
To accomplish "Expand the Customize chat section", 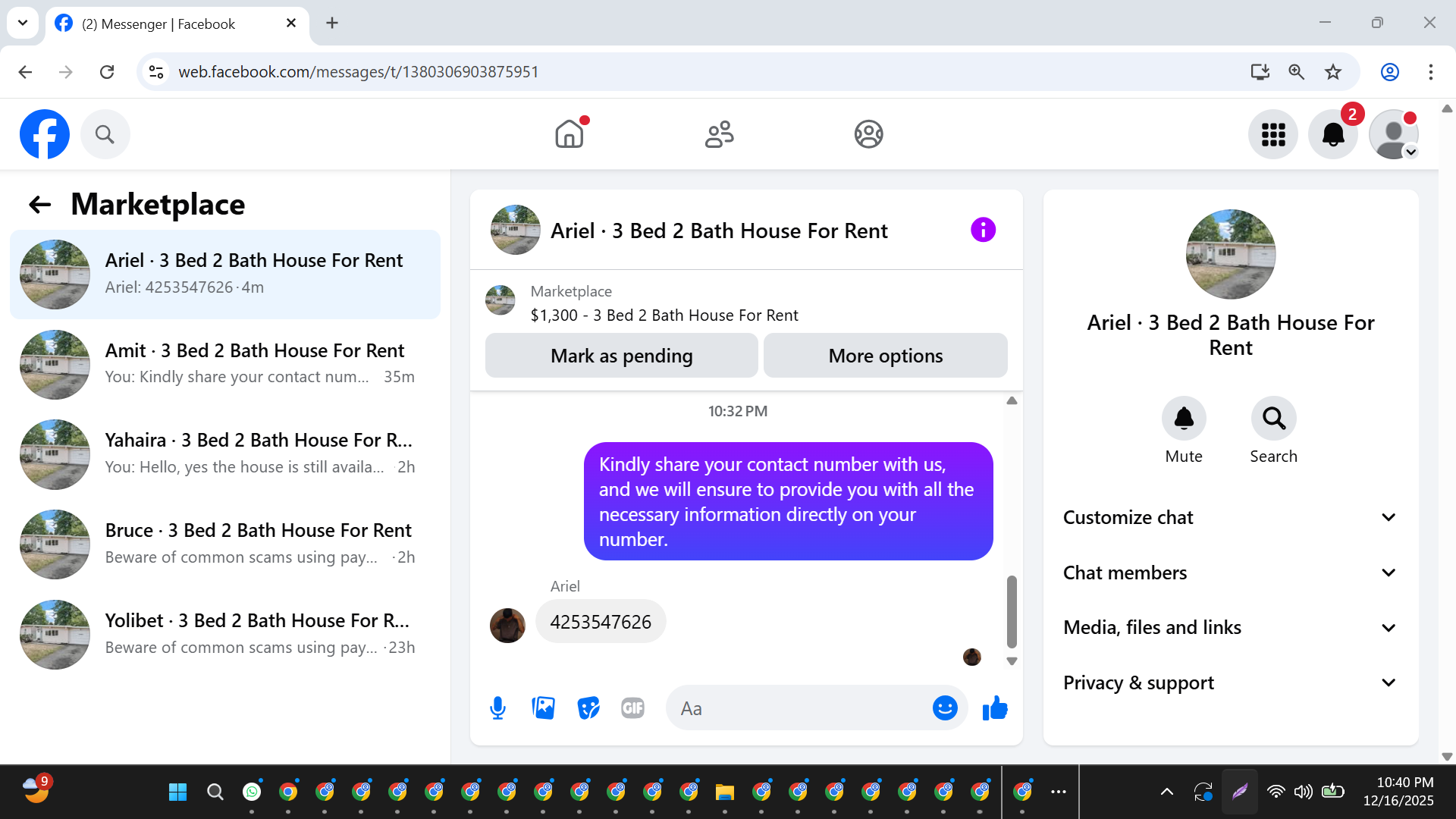I will coord(1230,517).
